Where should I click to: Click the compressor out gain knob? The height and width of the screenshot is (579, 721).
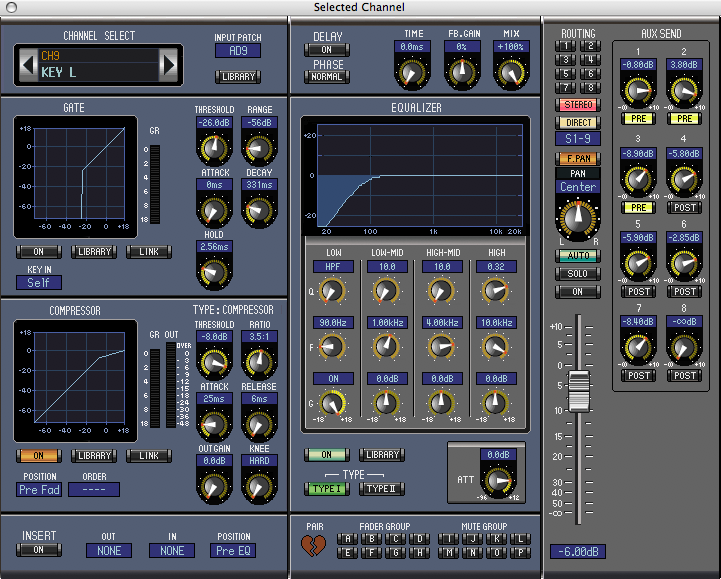pyautogui.click(x=214, y=486)
